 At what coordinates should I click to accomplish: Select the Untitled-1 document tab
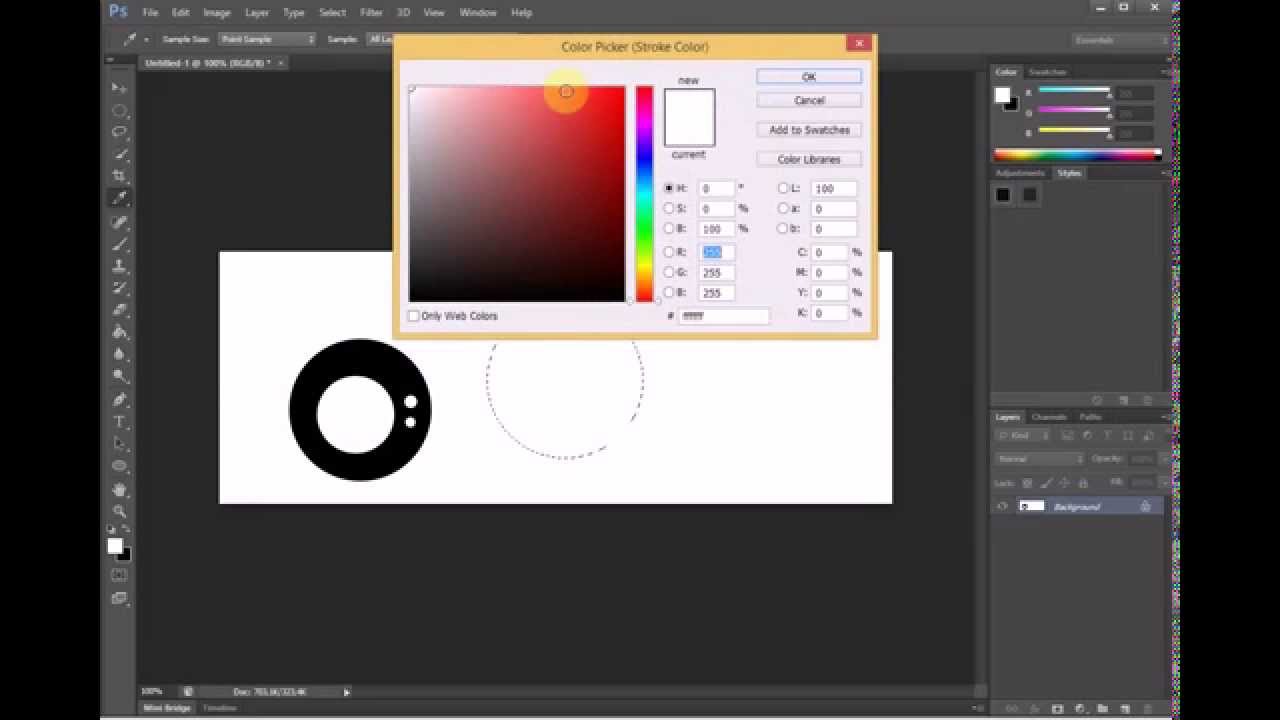(x=207, y=62)
